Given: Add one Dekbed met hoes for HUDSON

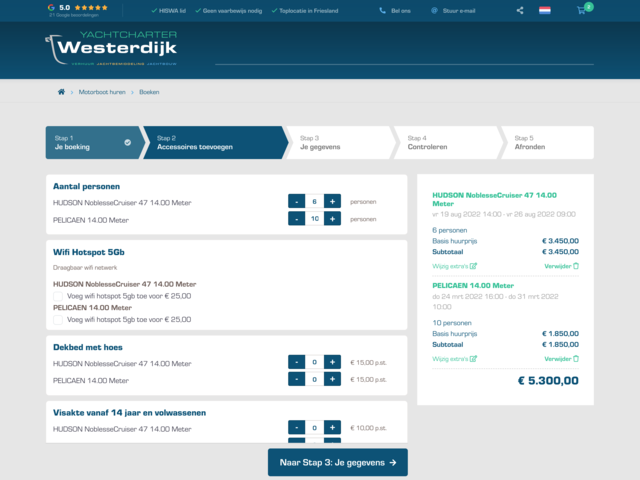Looking at the screenshot, I should tap(333, 362).
